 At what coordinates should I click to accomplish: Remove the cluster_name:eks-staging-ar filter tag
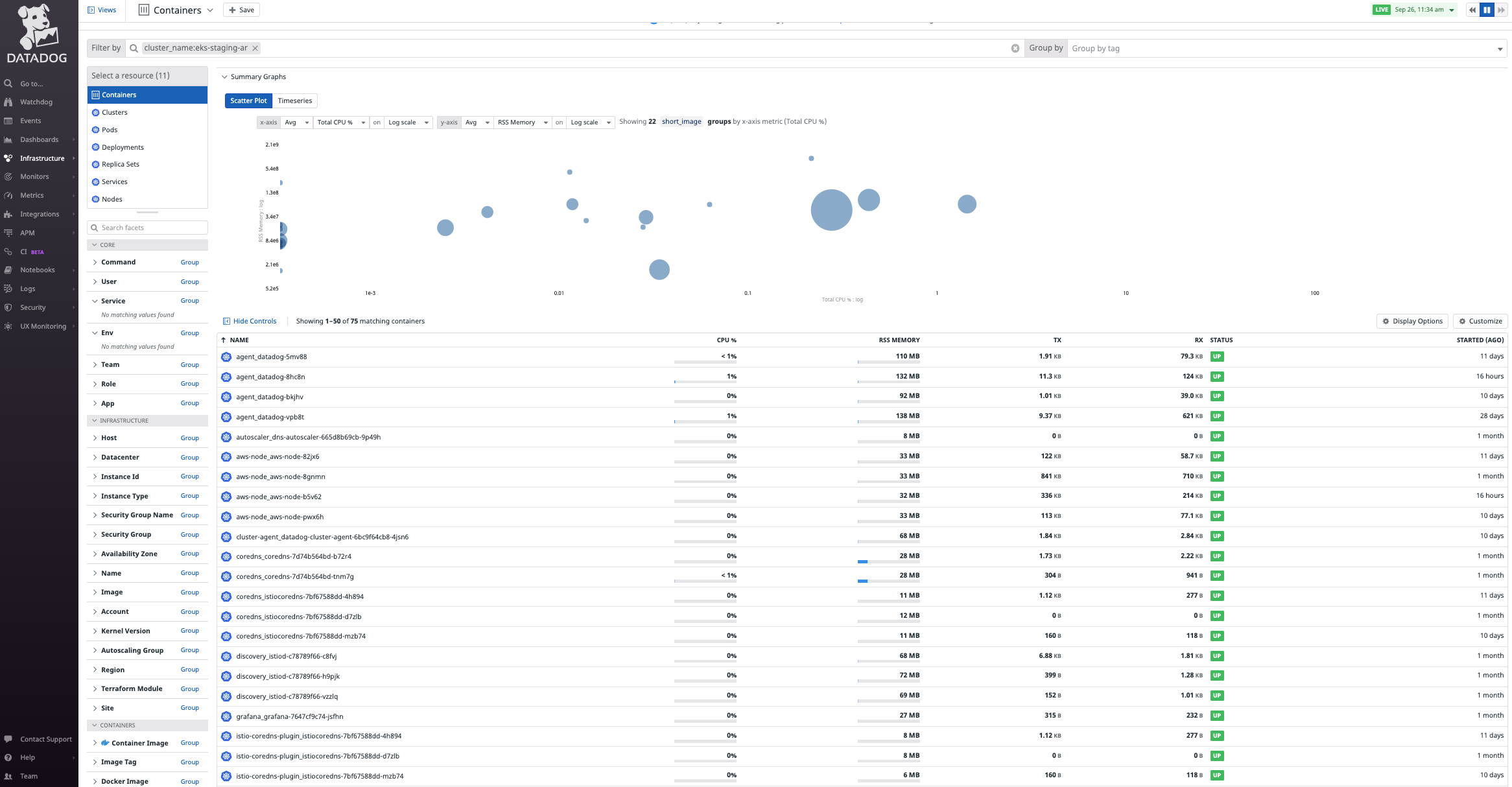255,48
